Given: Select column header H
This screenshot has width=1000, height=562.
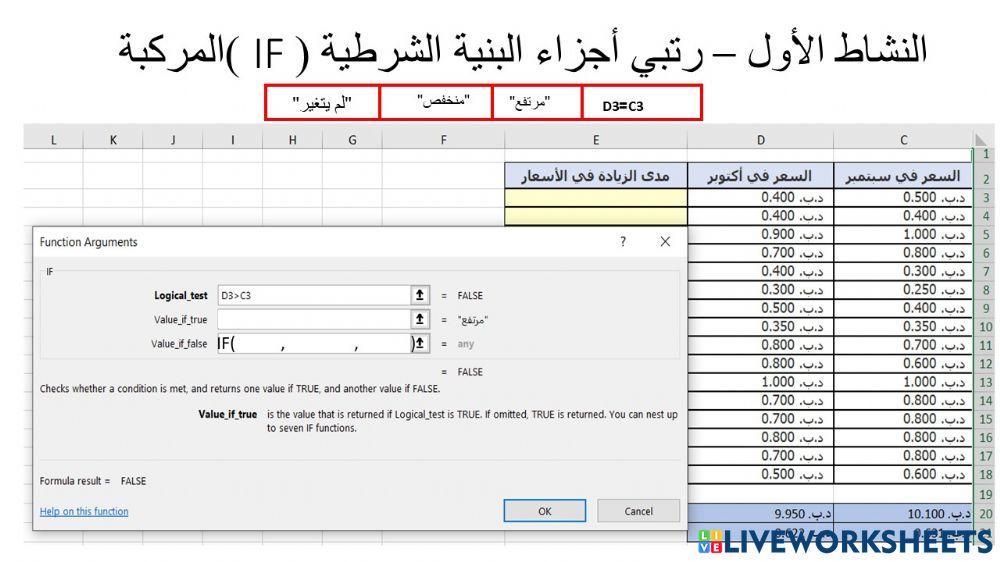Looking at the screenshot, I should click(x=292, y=140).
